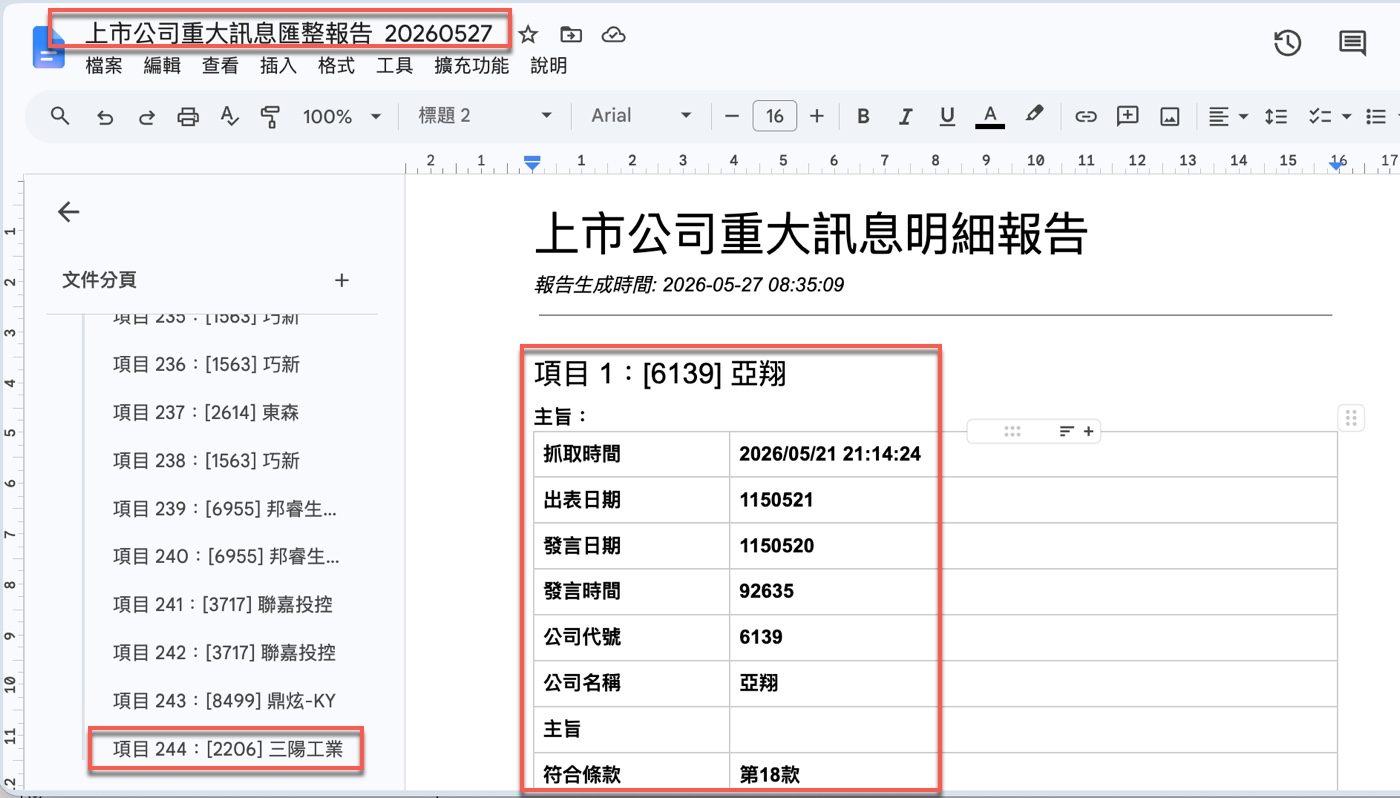
Task: Toggle italic formatting
Action: 906,117
